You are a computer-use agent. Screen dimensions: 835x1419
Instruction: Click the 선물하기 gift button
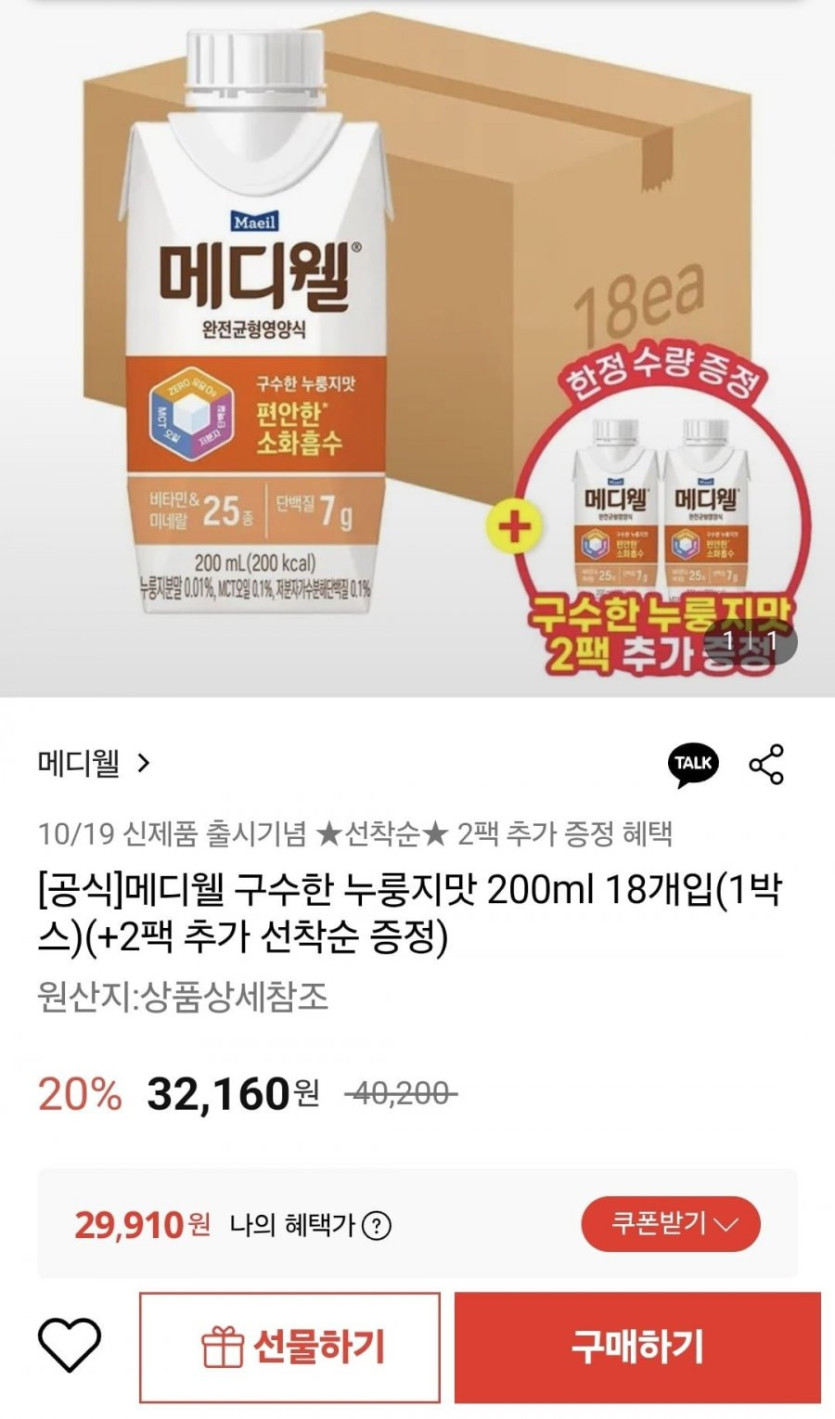[289, 1347]
